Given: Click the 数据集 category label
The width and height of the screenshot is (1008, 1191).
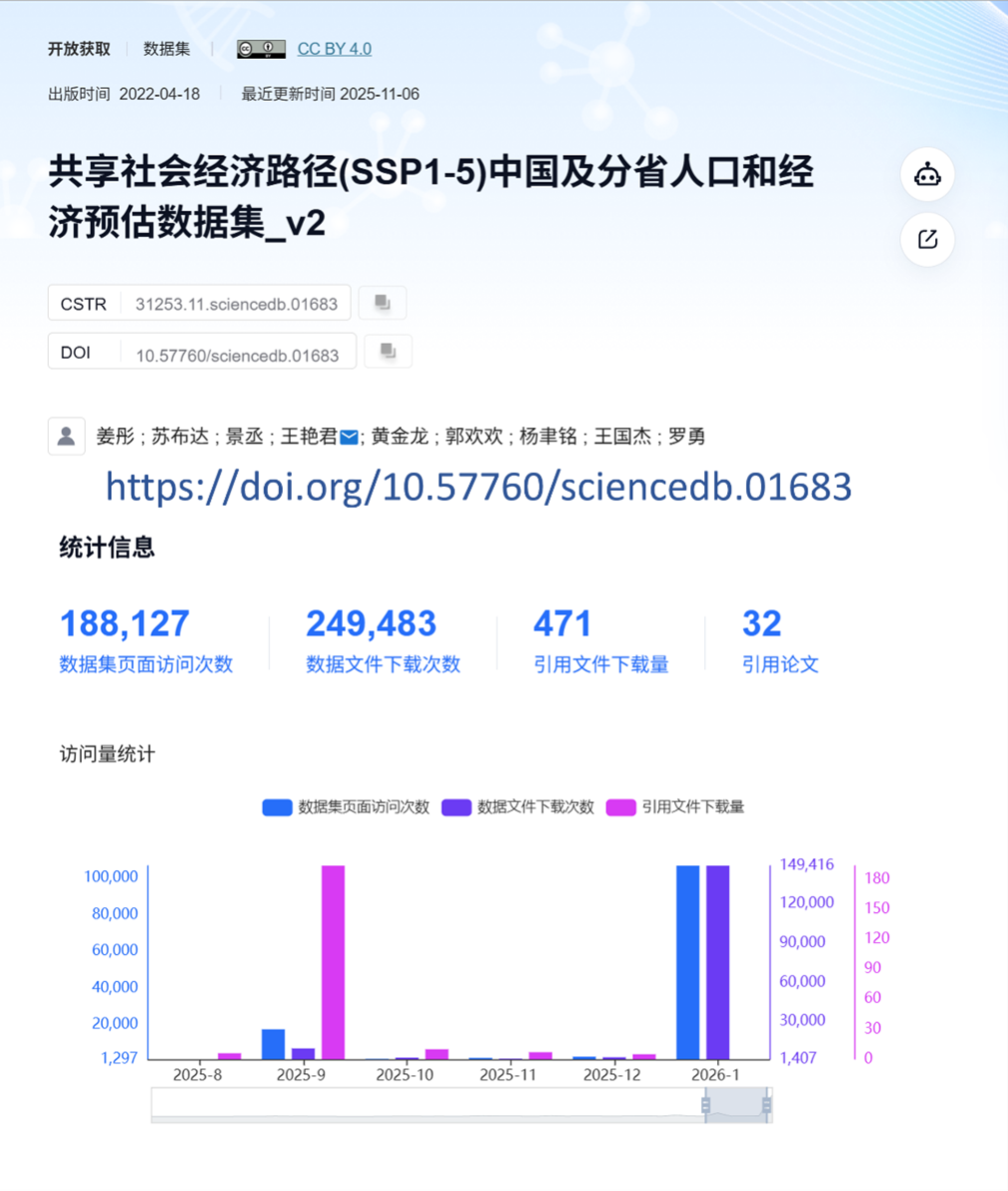Looking at the screenshot, I should pyautogui.click(x=166, y=49).
